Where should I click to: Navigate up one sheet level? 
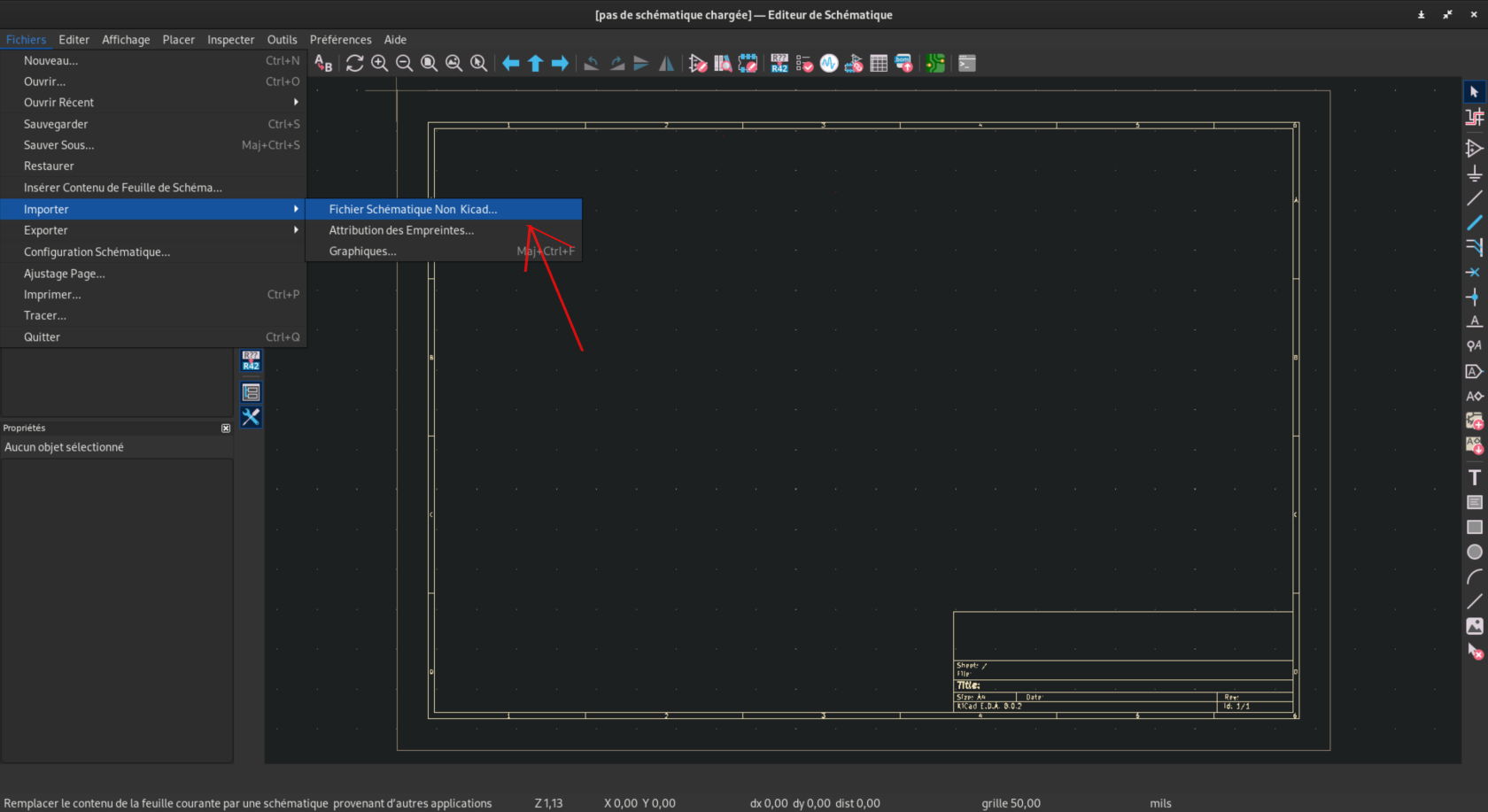(536, 64)
